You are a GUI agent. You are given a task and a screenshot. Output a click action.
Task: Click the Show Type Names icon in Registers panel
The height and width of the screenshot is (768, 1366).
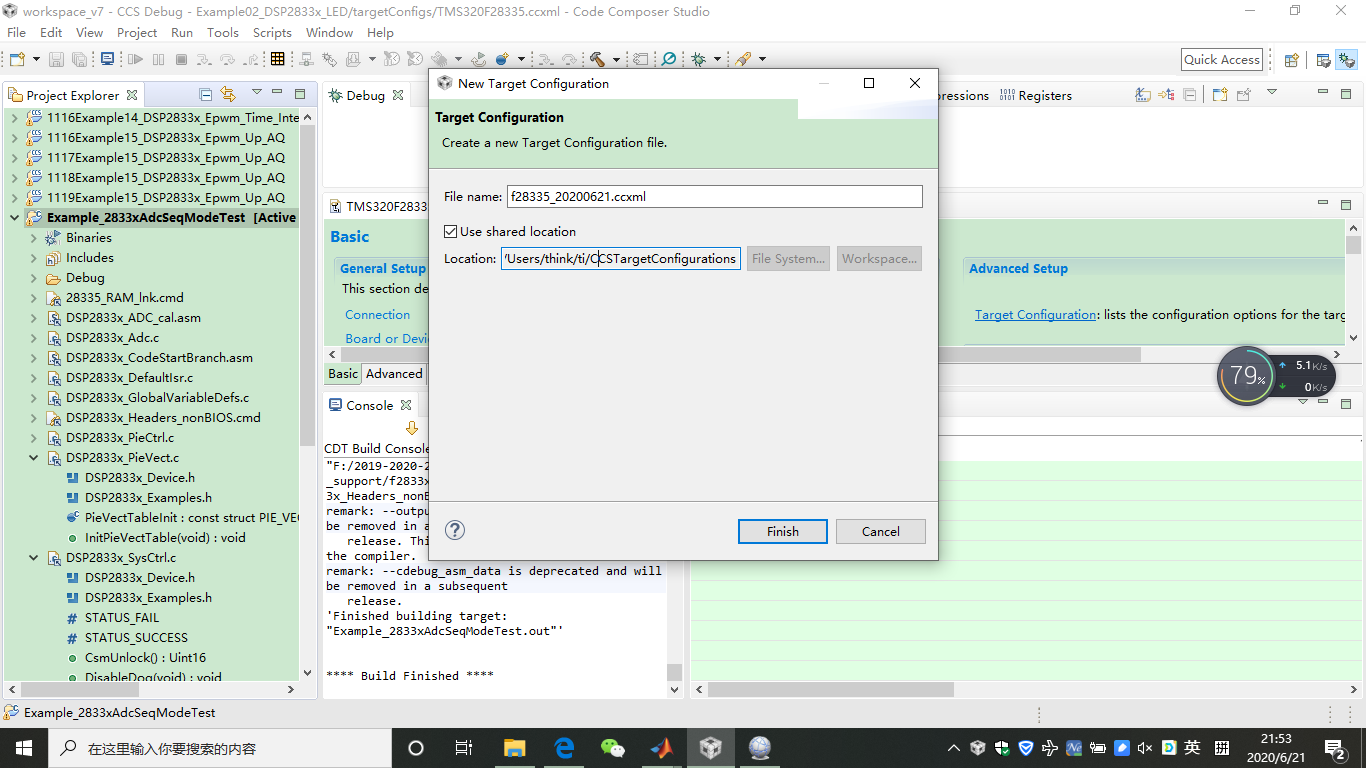click(1143, 95)
